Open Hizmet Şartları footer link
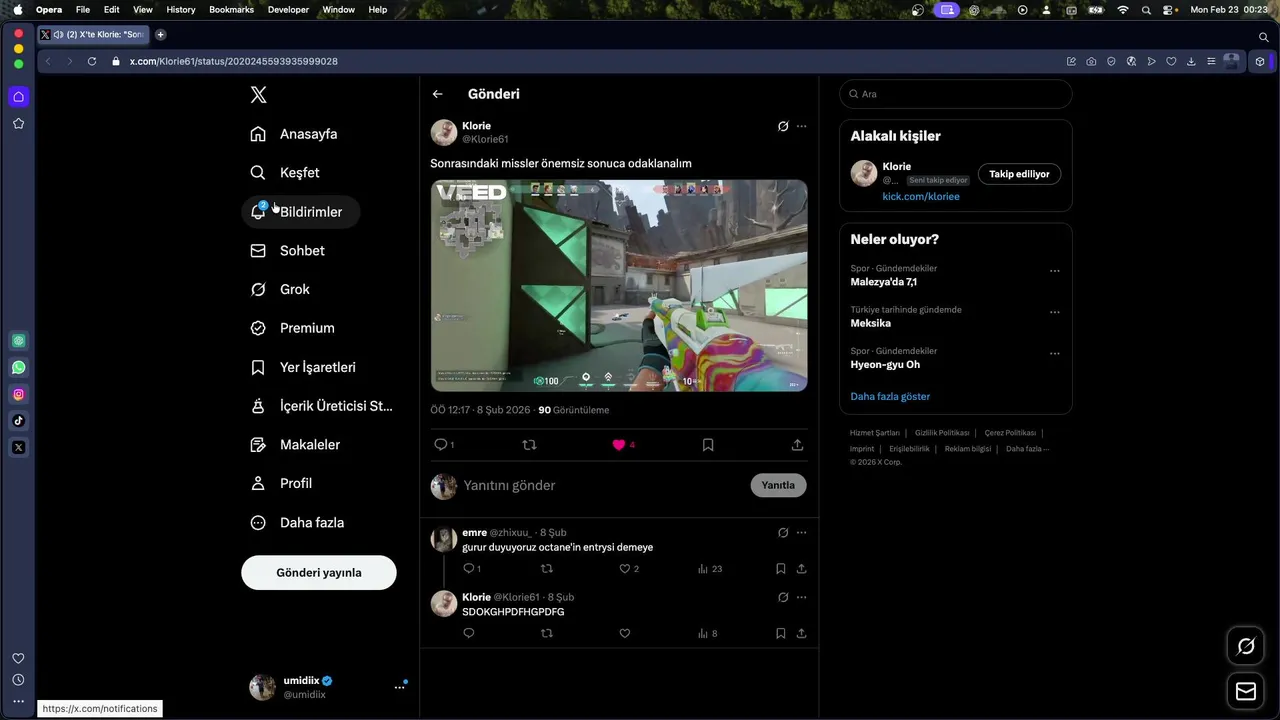 click(x=875, y=433)
